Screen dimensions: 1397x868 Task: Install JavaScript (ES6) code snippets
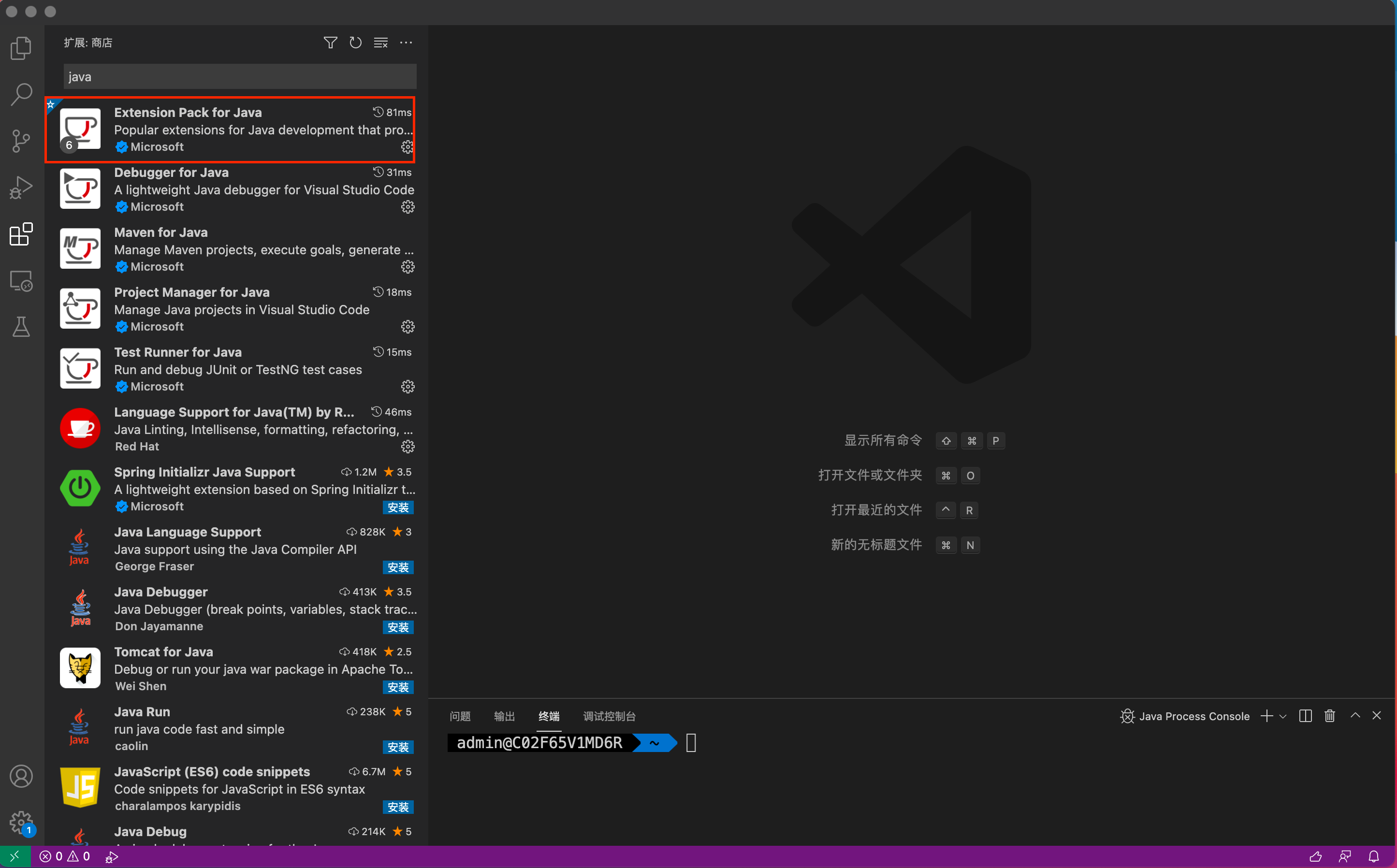(398, 807)
